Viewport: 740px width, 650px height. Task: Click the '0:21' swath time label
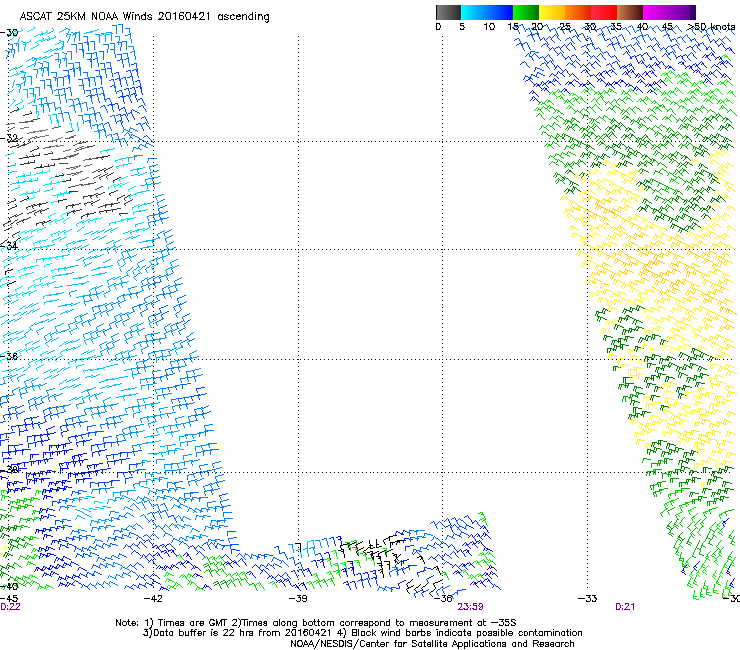point(625,607)
